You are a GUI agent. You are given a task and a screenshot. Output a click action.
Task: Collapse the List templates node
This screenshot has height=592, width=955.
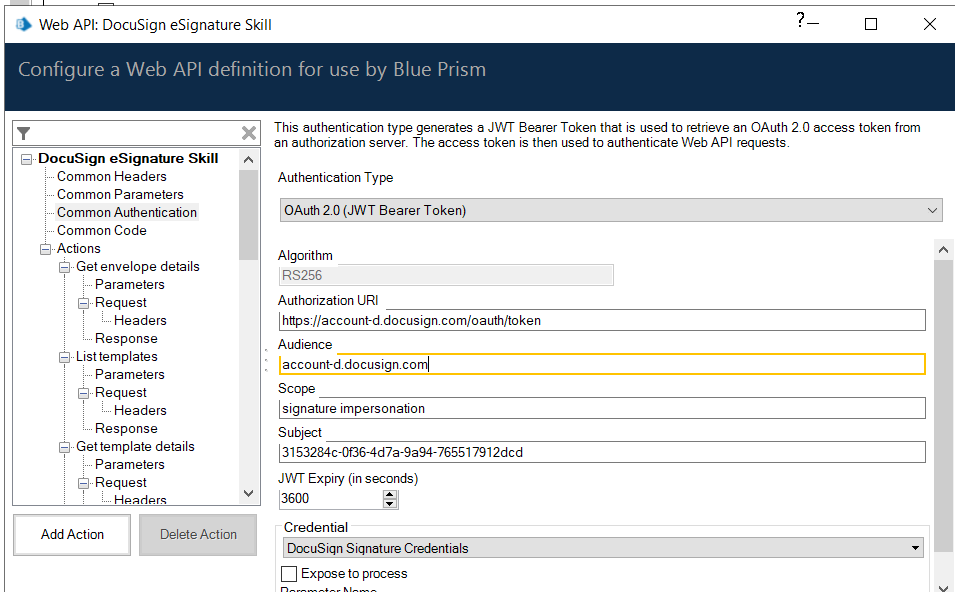click(x=64, y=357)
